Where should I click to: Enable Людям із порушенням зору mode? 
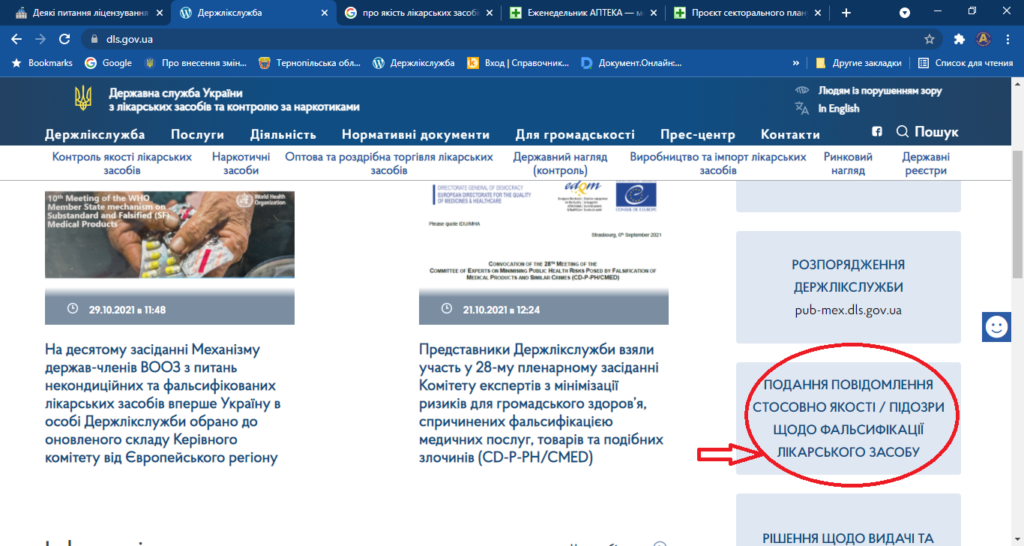point(879,91)
